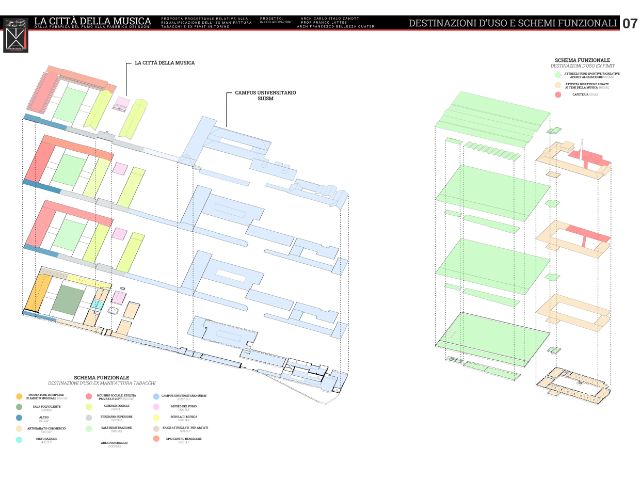Click the orange legend dot in the bottom legend
Image resolution: width=640 pixels, height=480 pixels.
click(x=19, y=396)
